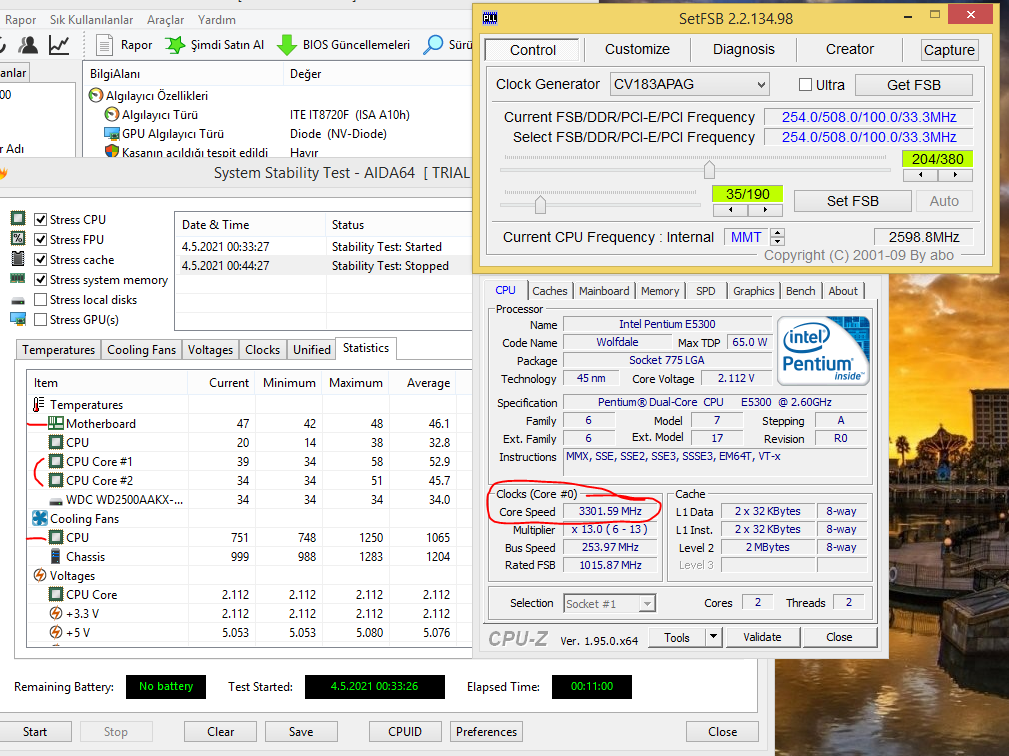The width and height of the screenshot is (1009, 756).
Task: Uncheck Stress system memory checkbox
Action: click(x=41, y=279)
